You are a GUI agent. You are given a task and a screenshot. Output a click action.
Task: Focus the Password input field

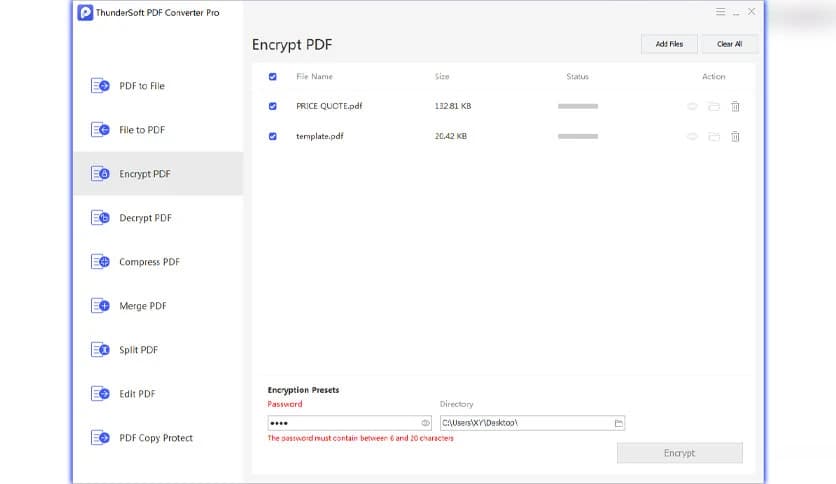click(x=349, y=423)
